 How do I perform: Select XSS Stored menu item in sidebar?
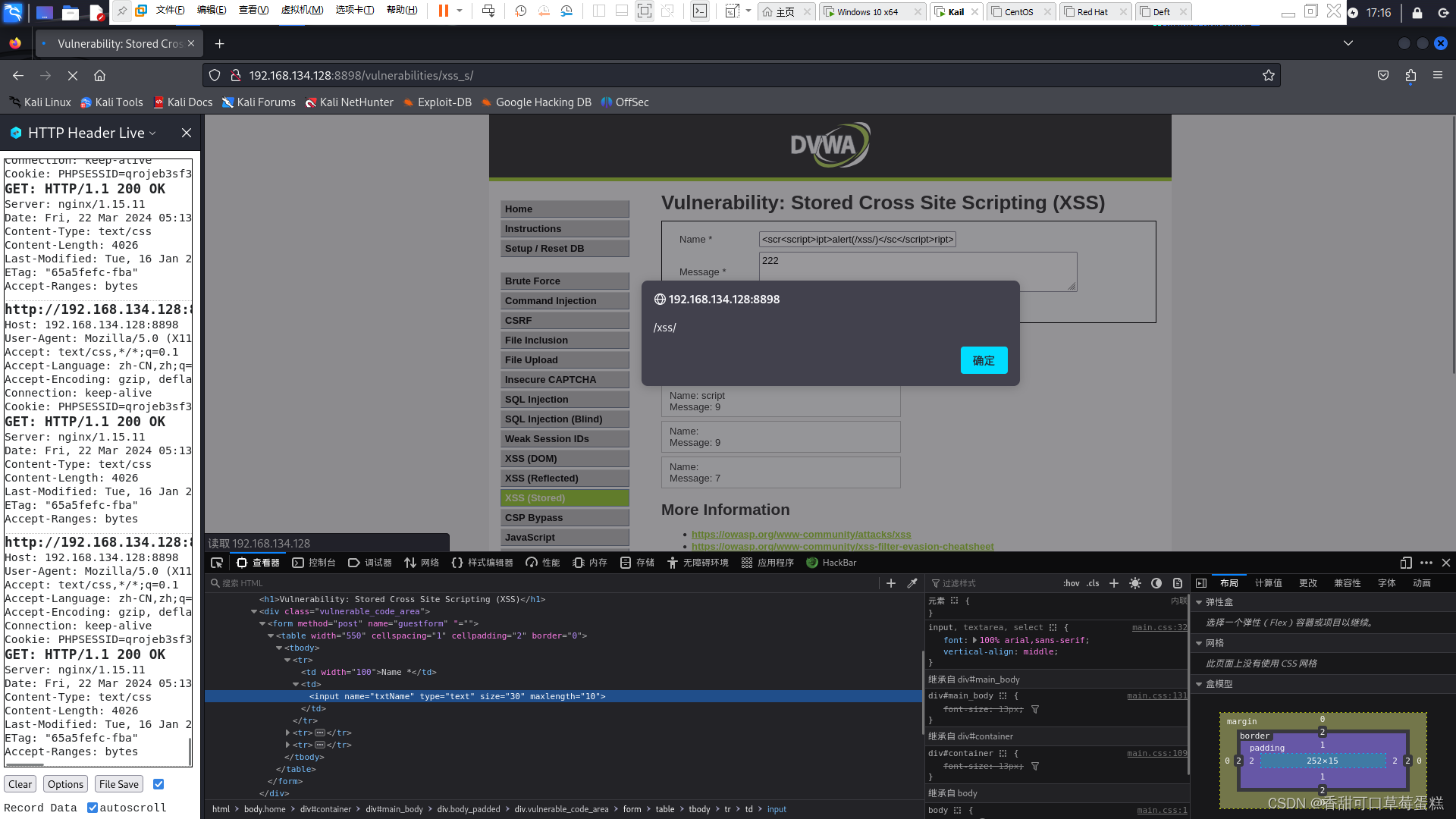pyautogui.click(x=565, y=497)
